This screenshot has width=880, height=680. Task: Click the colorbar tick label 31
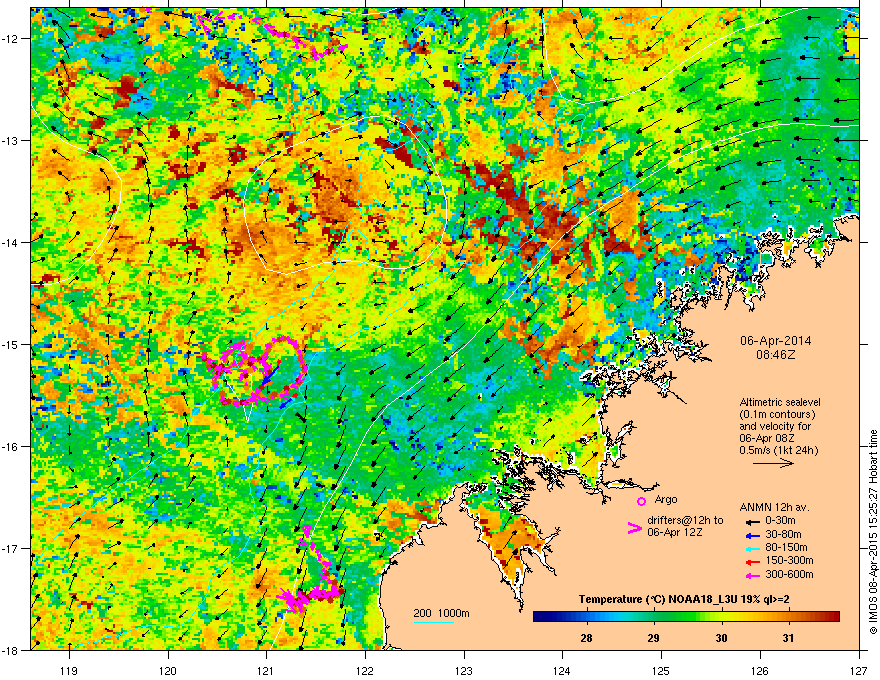tap(789, 638)
